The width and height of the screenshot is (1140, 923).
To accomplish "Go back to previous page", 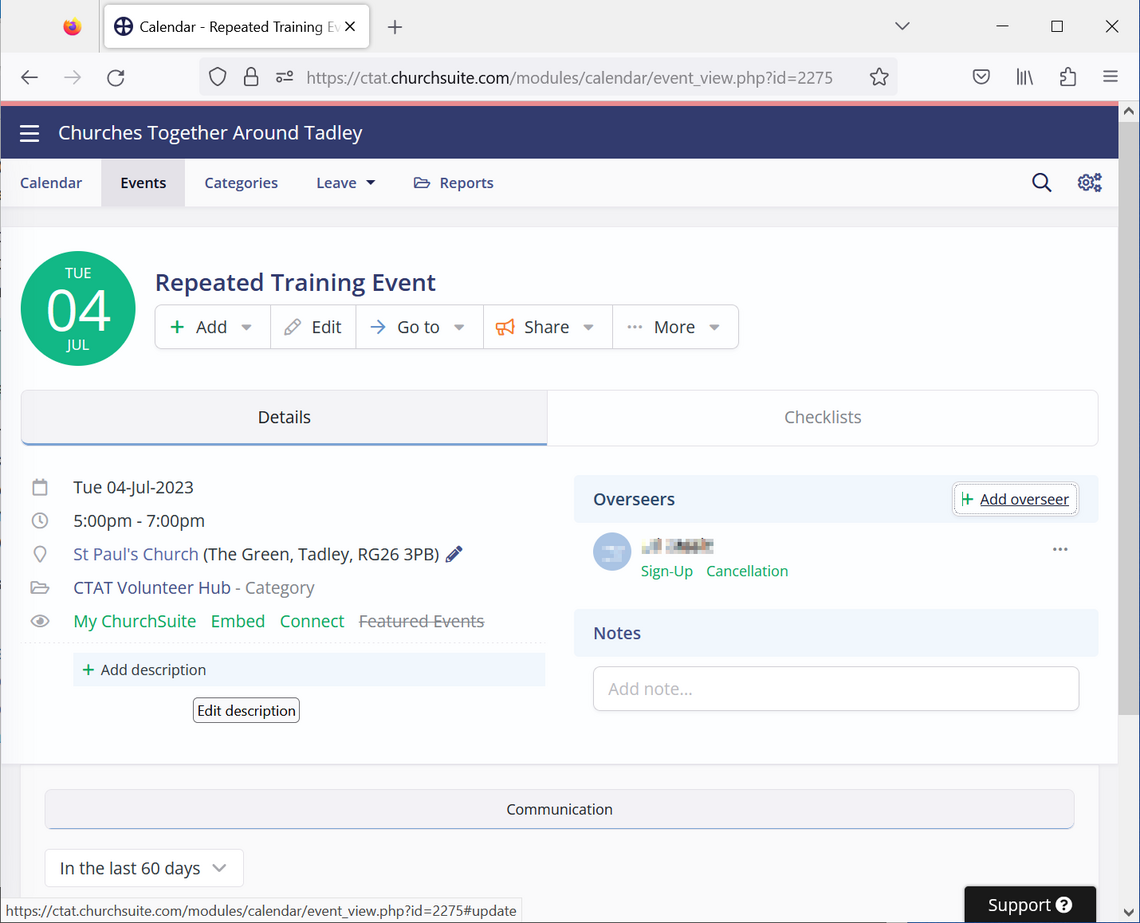I will tap(30, 77).
